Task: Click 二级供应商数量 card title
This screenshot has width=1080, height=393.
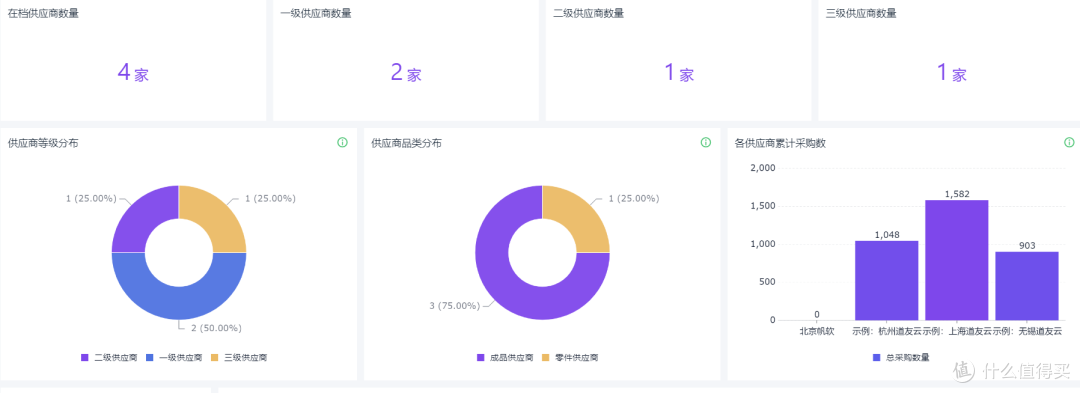Action: [588, 13]
